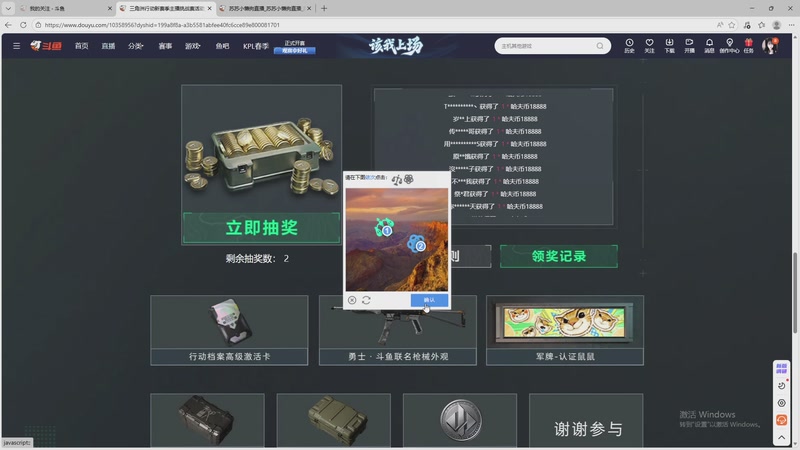Click the floating sidebar target icon
This screenshot has height=450, width=800.
(x=781, y=403)
